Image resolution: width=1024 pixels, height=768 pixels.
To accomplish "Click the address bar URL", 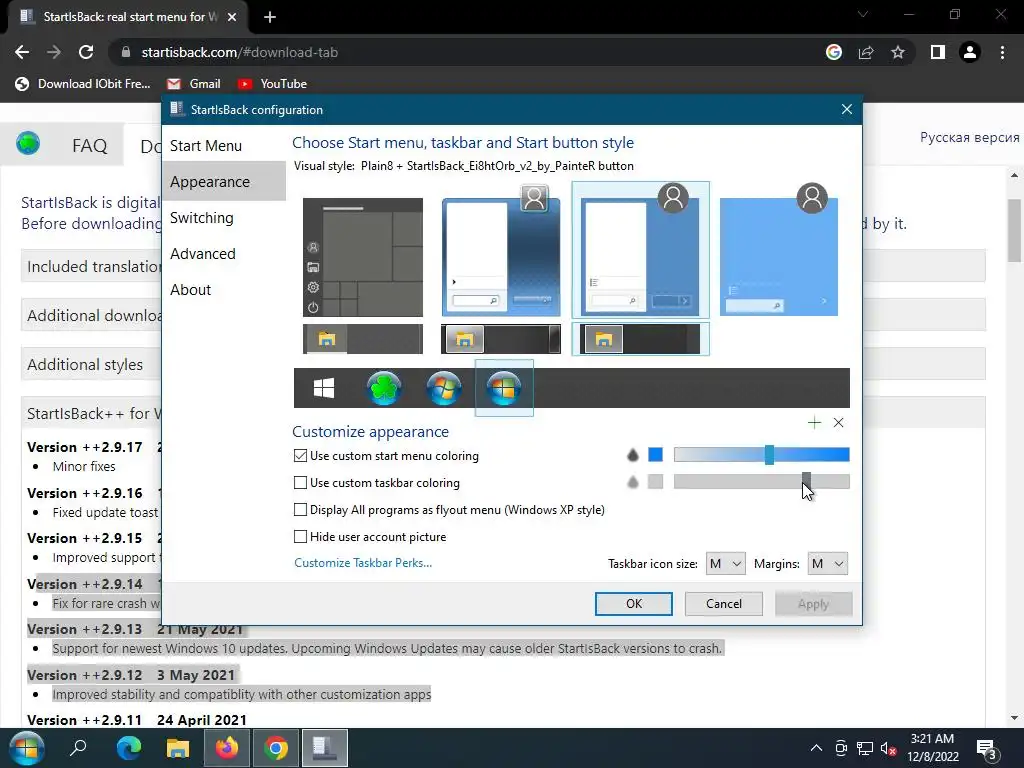I will (240, 52).
